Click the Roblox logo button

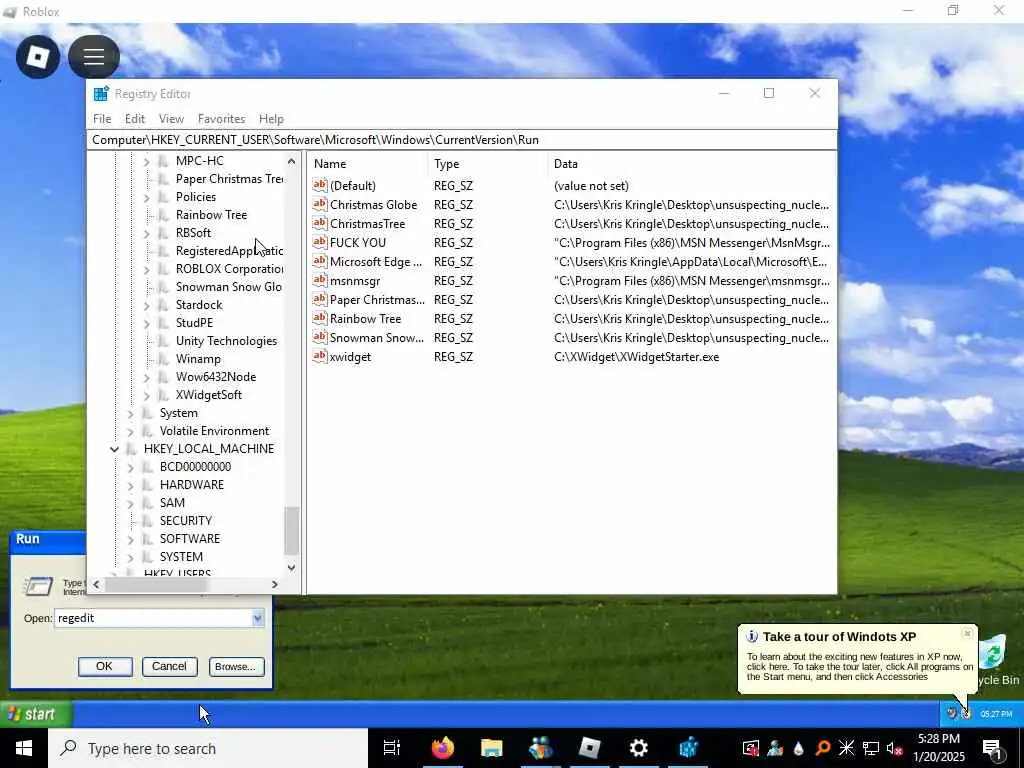(38, 57)
